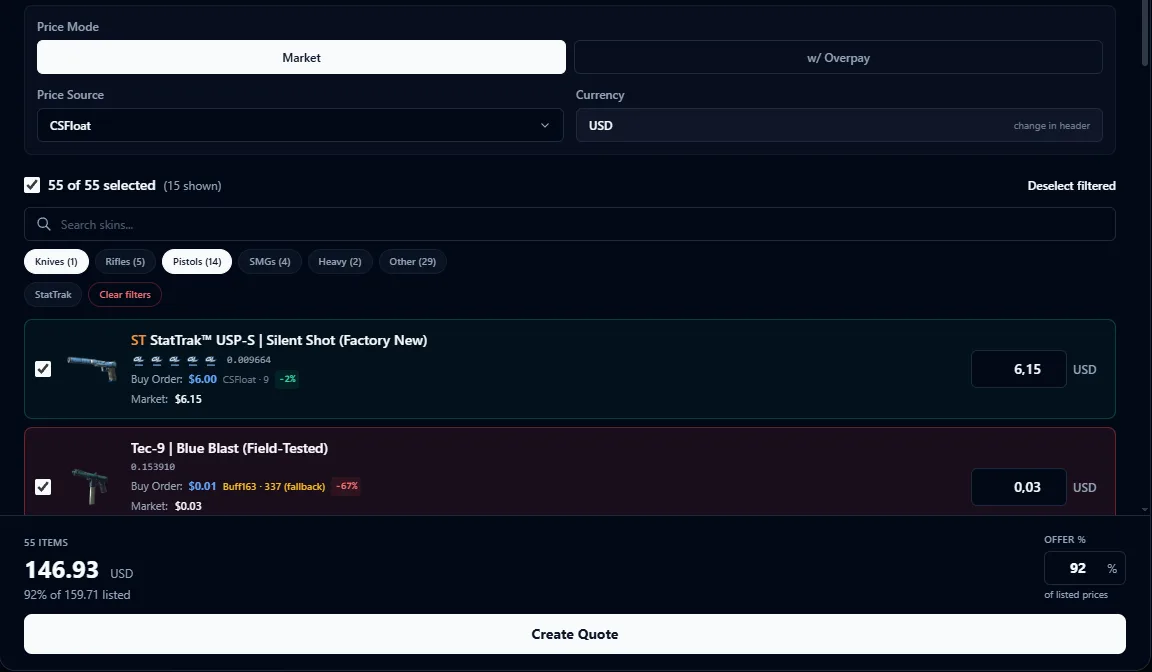The width and height of the screenshot is (1152, 672).
Task: Click the Tec-9 Blue Blast title
Action: tap(229, 448)
